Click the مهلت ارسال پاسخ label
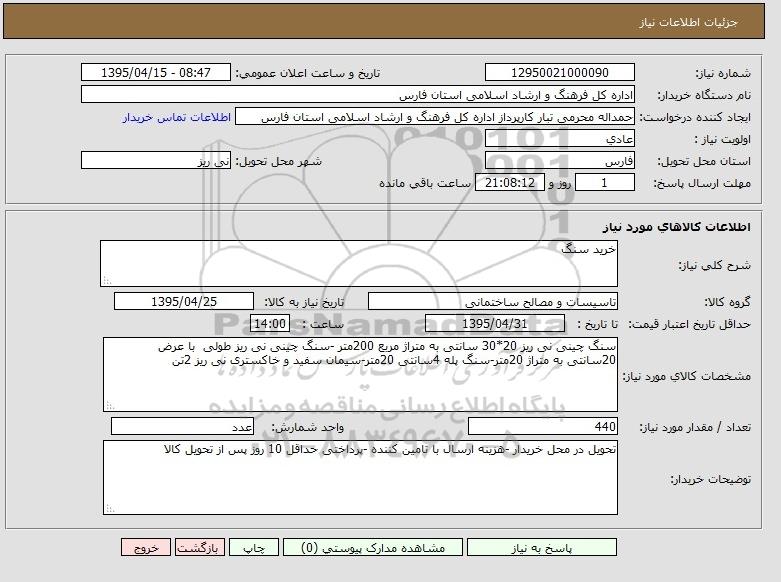781x582 pixels. pos(702,183)
